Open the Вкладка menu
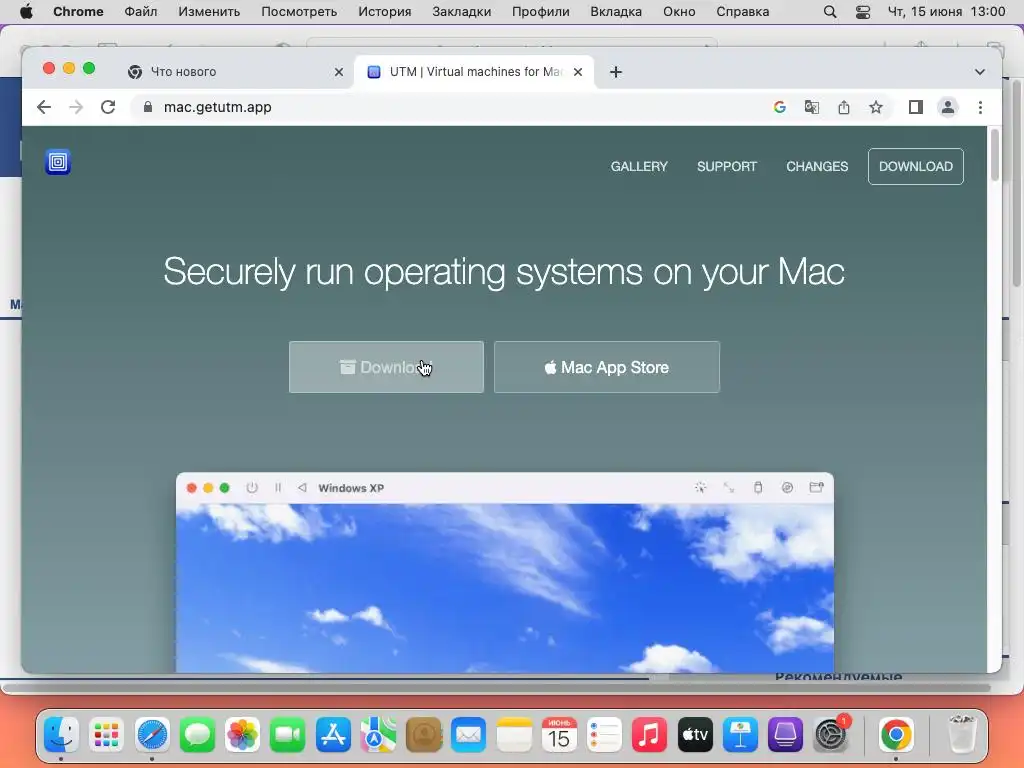The image size is (1024, 768). click(616, 12)
